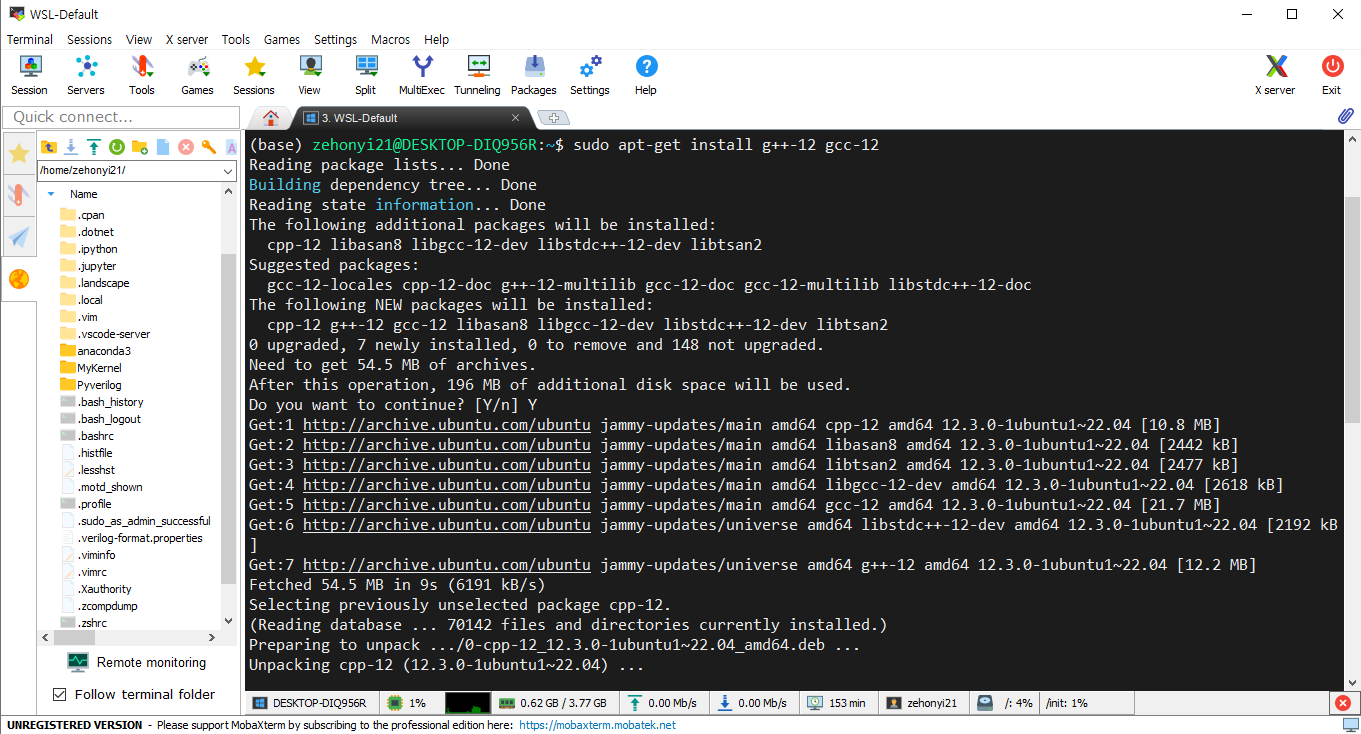Select the Pyverilog folder

pos(99,385)
